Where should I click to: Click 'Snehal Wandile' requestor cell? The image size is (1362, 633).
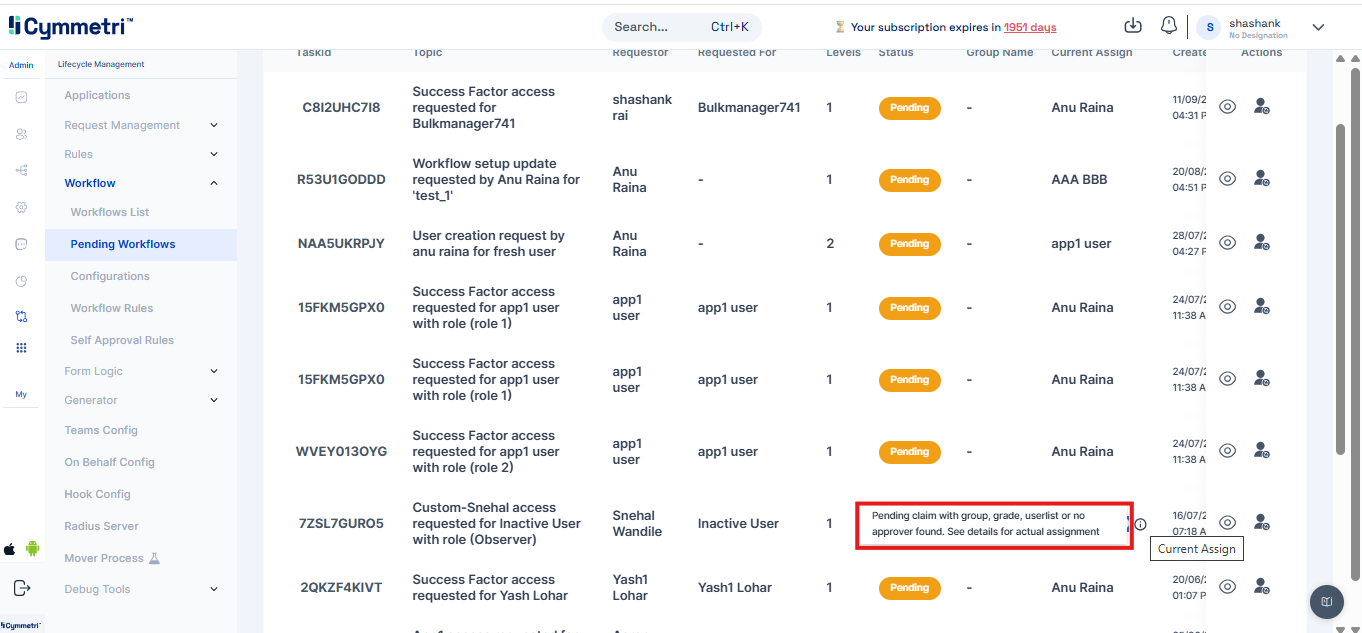coord(637,524)
